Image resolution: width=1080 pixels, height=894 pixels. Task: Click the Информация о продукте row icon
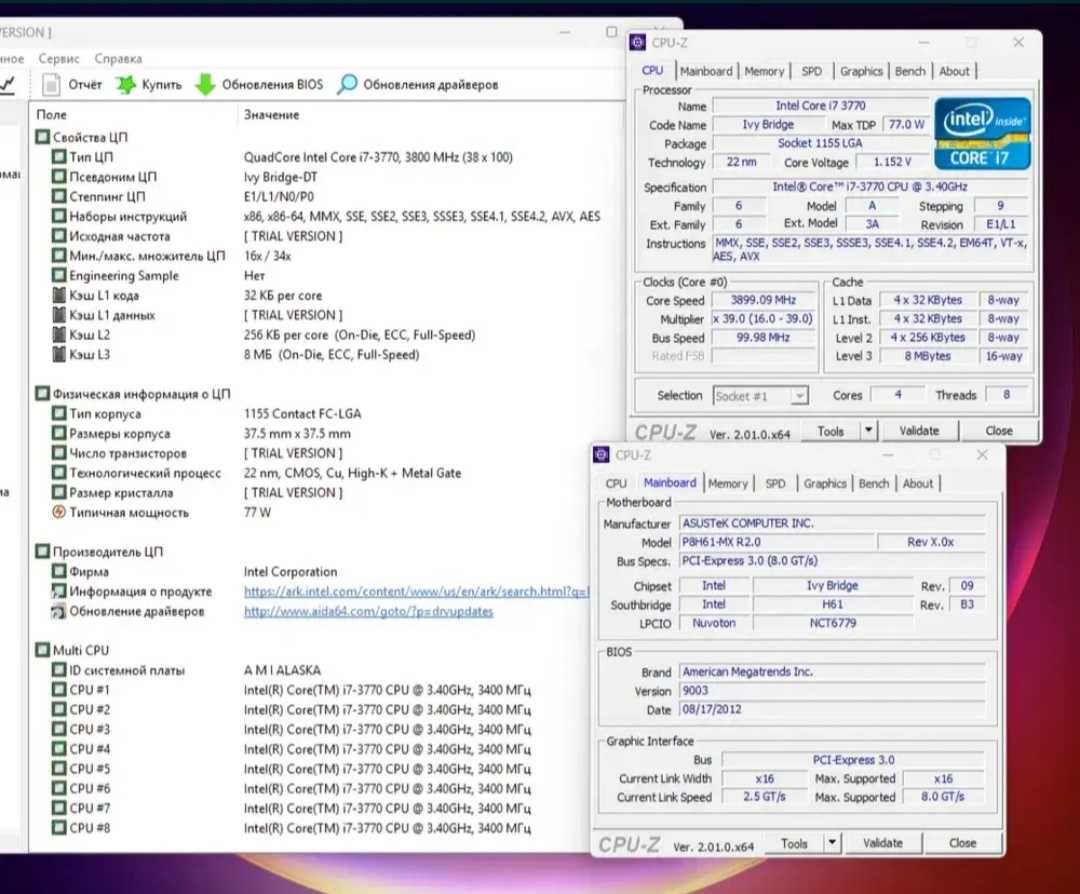pos(59,591)
